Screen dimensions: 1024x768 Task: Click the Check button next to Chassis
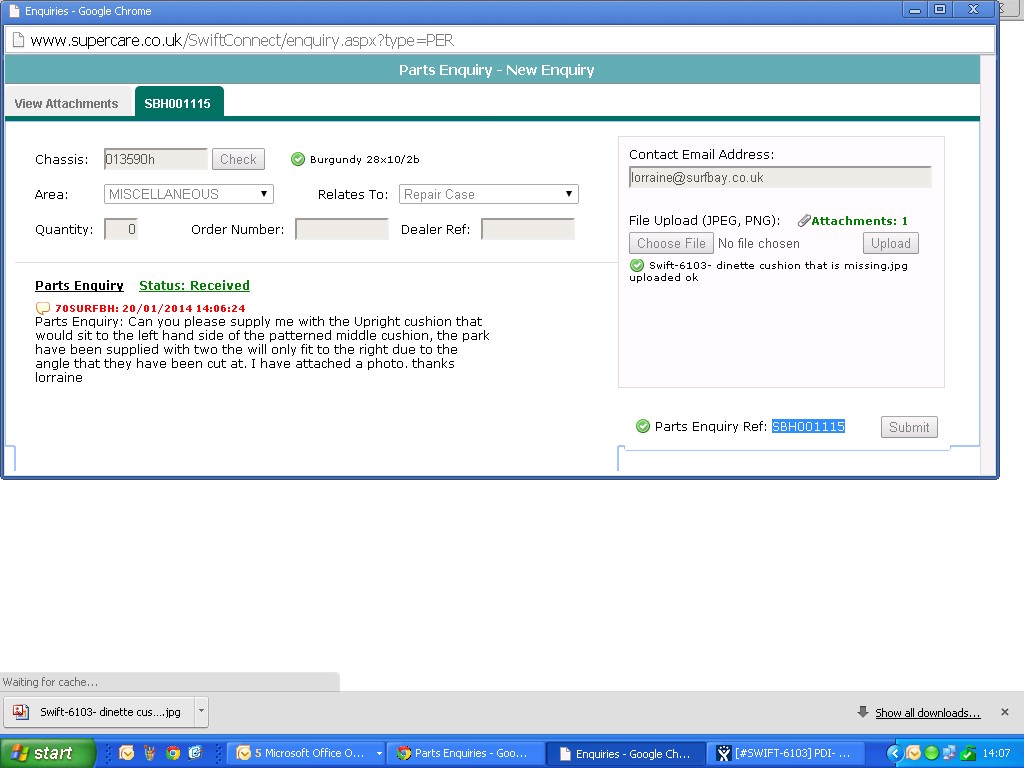238,159
